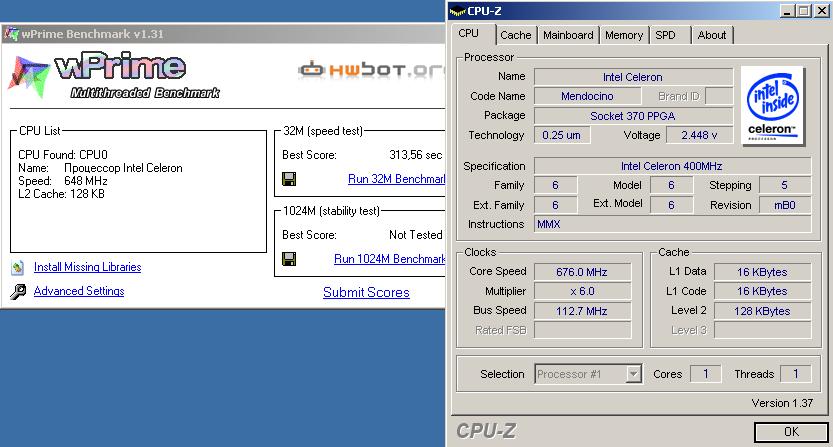Click the Threads count field
The width and height of the screenshot is (833, 447).
(795, 374)
